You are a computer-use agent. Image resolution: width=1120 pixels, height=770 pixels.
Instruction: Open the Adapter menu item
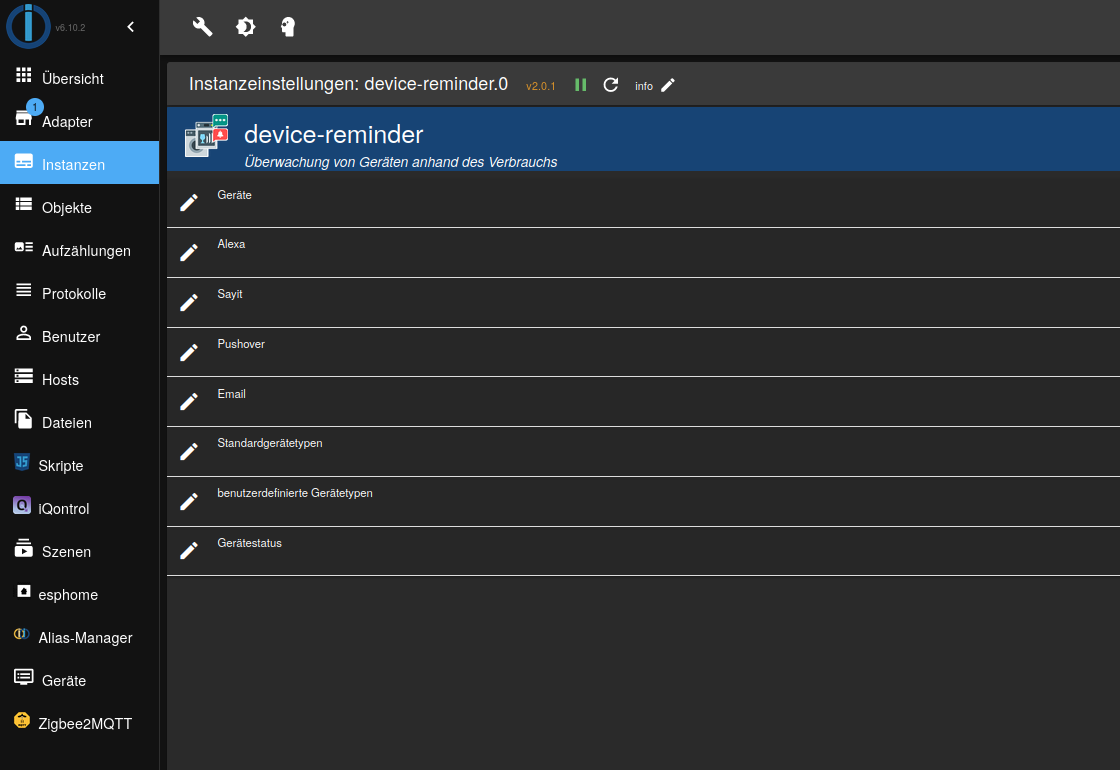(67, 121)
